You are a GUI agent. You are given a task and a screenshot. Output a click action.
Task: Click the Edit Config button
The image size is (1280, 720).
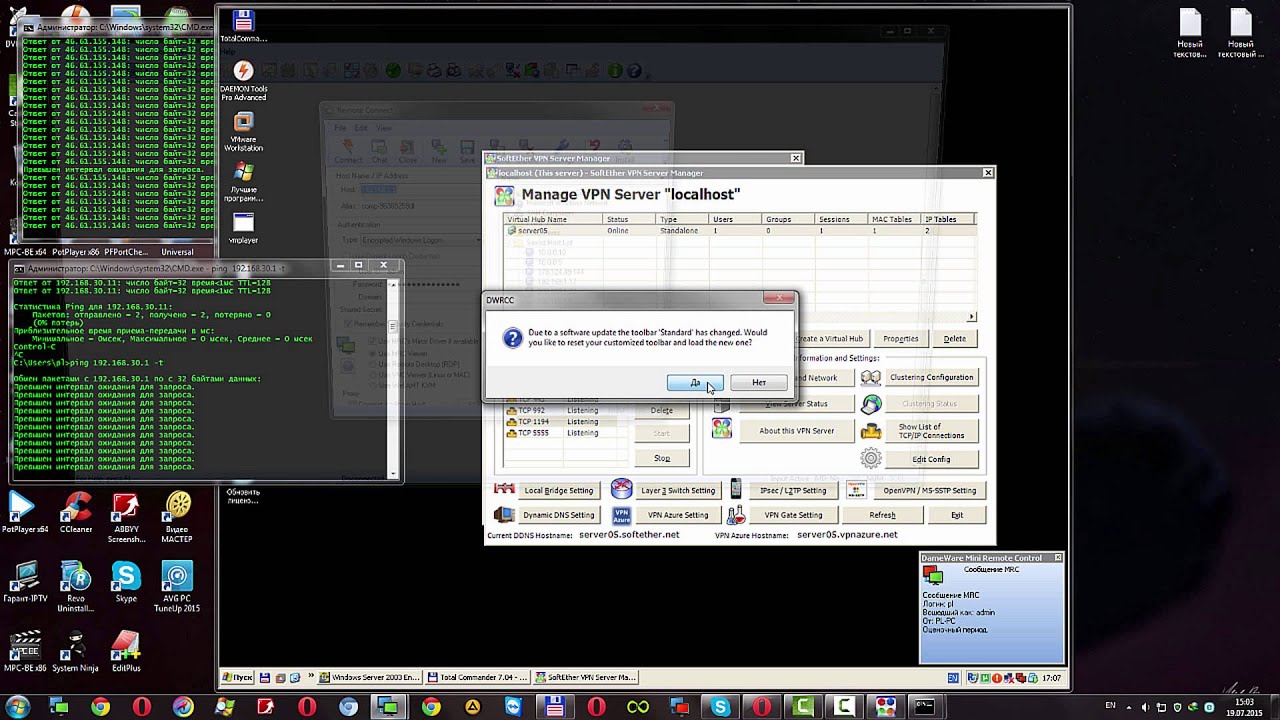(931, 459)
